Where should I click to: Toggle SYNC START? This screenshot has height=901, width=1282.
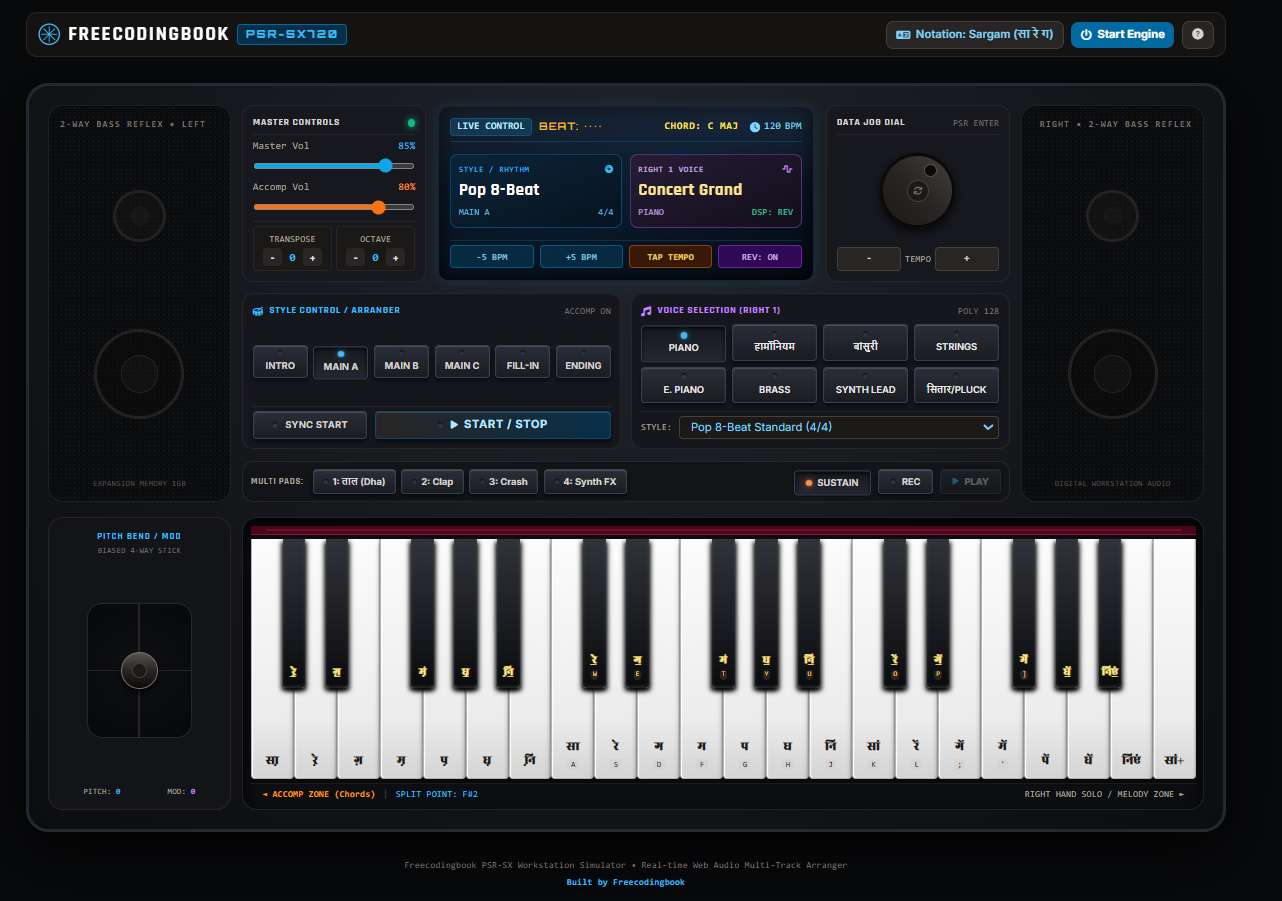(x=310, y=425)
